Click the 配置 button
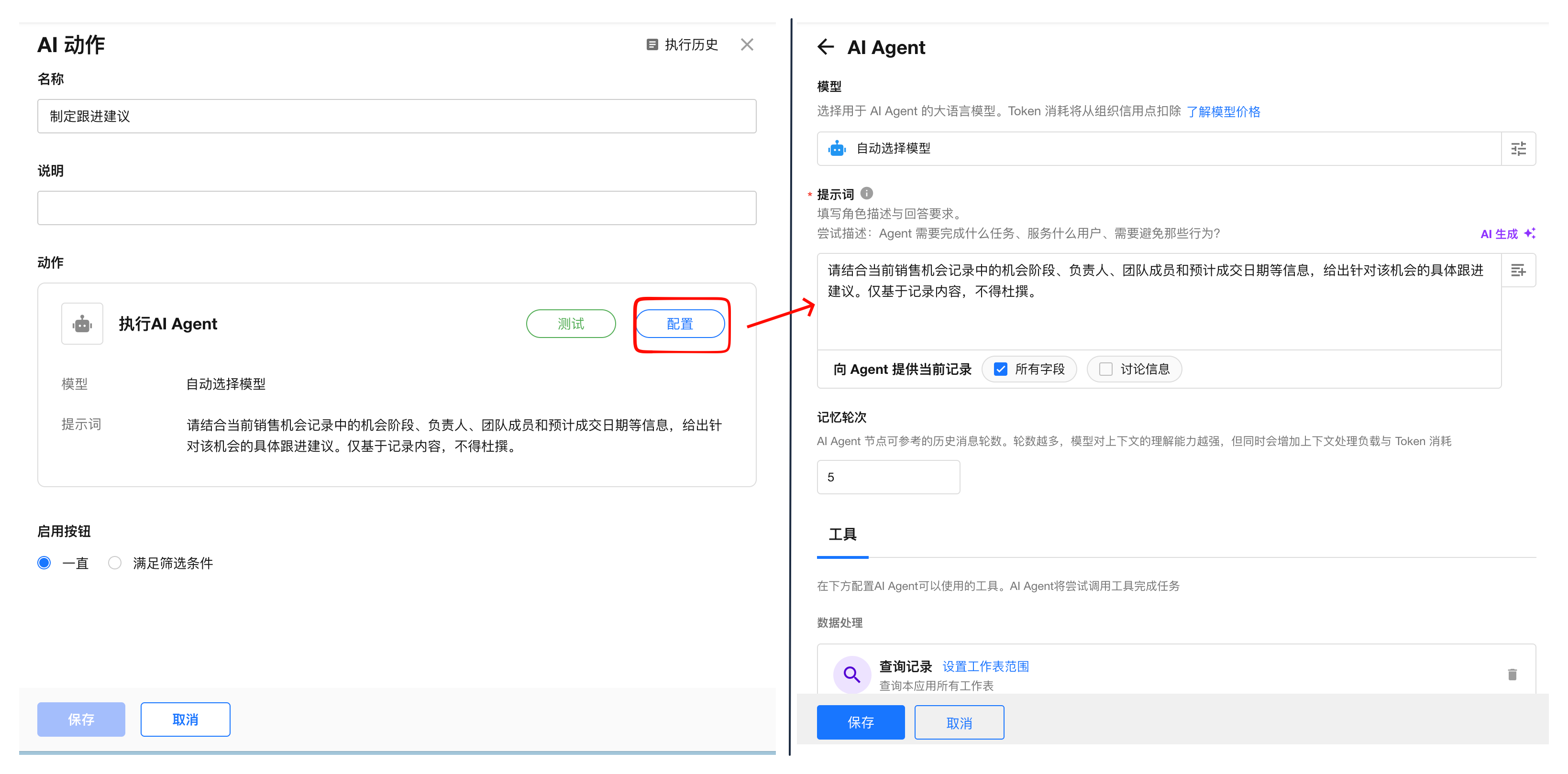The height and width of the screenshot is (774, 1568). click(x=680, y=324)
